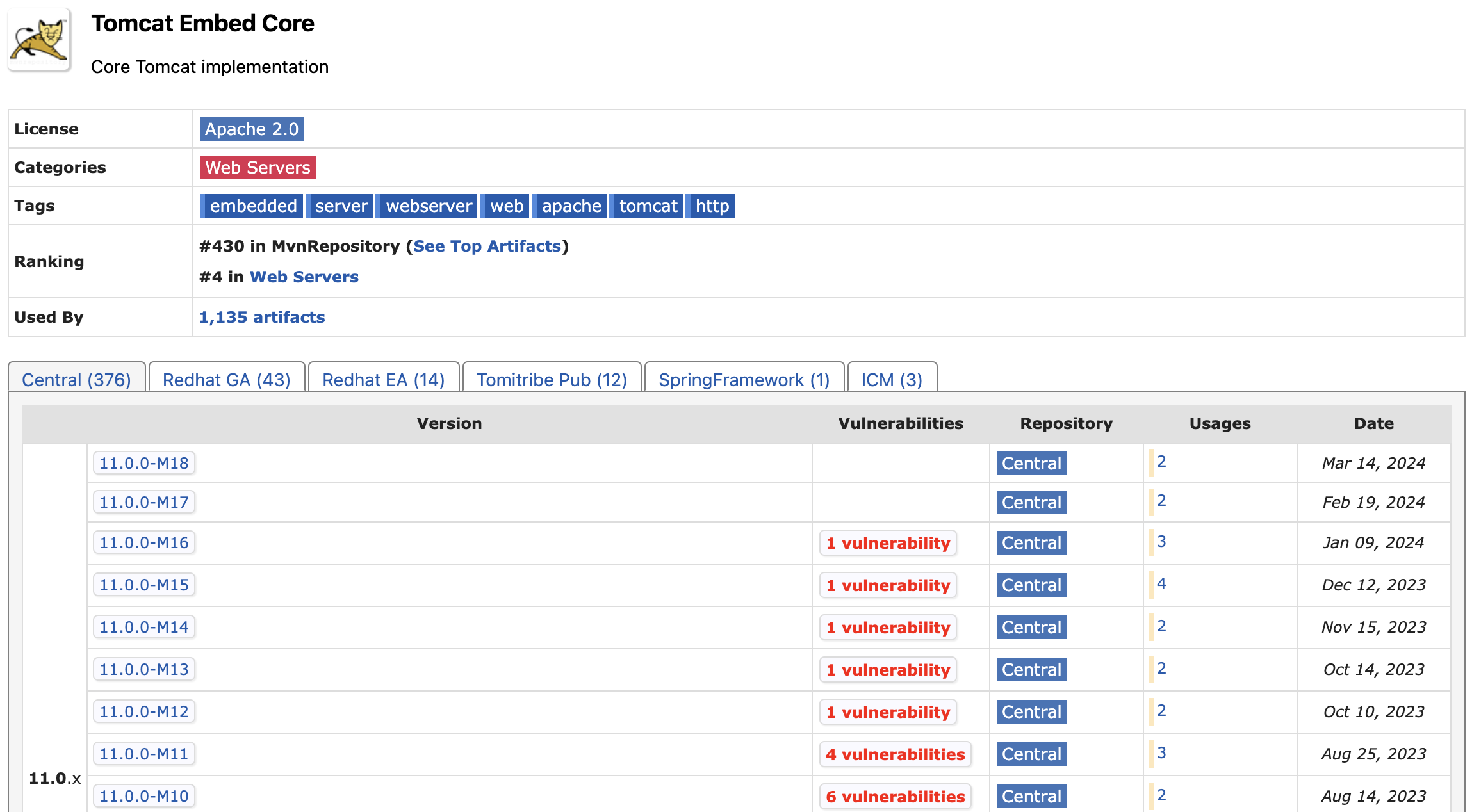Viewport: 1481px width, 812px height.
Task: Click the Mar 14, 2024 date cell
Action: (x=1373, y=463)
